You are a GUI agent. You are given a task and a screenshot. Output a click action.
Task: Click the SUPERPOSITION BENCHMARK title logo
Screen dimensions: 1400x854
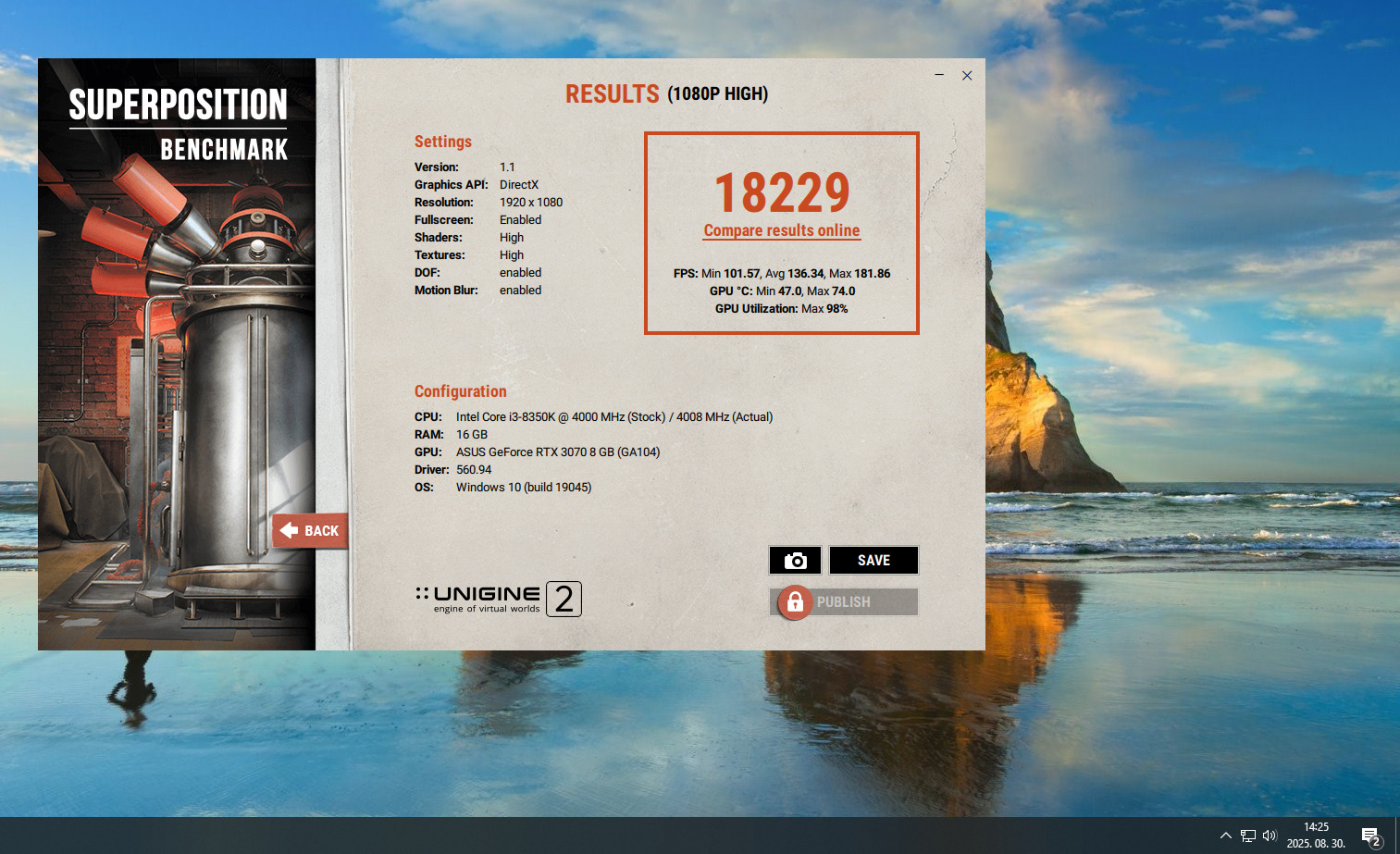(179, 125)
